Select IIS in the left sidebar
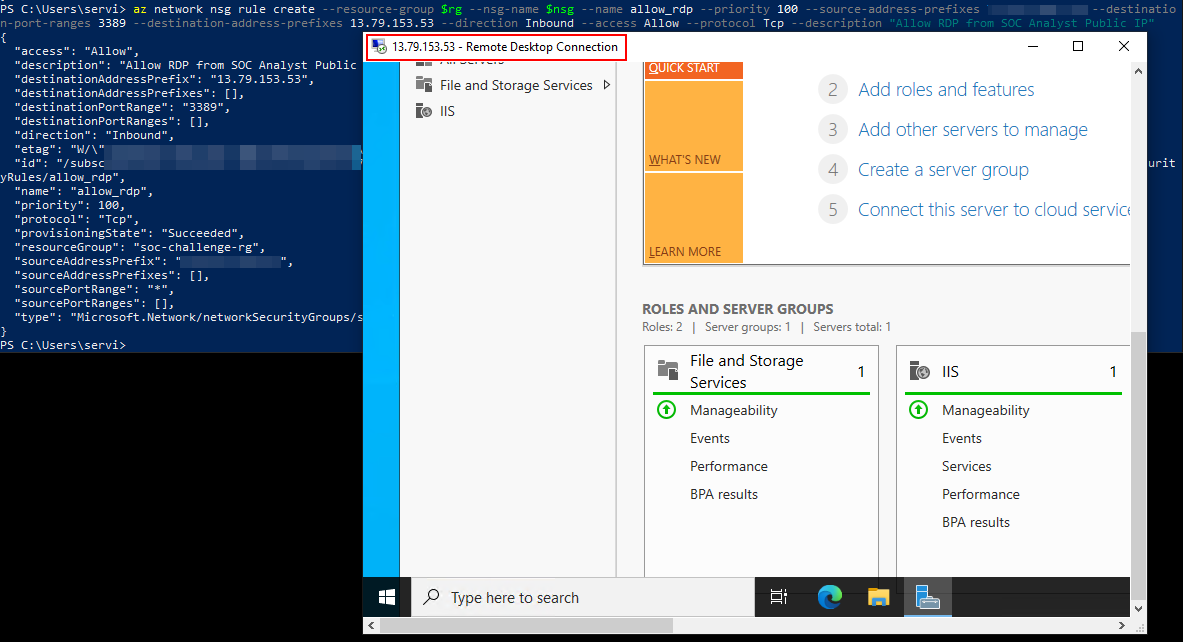The width and height of the screenshot is (1183, 642). coord(447,111)
